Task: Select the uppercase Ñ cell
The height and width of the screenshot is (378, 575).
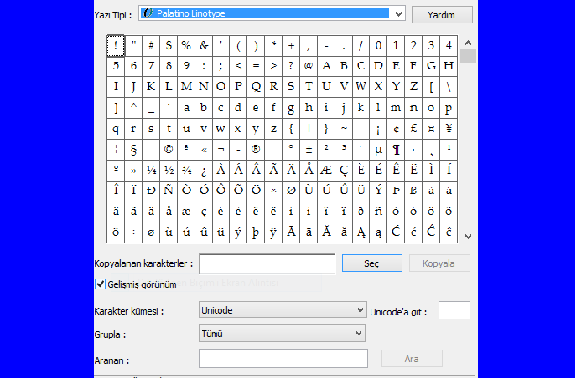Action: pos(168,191)
